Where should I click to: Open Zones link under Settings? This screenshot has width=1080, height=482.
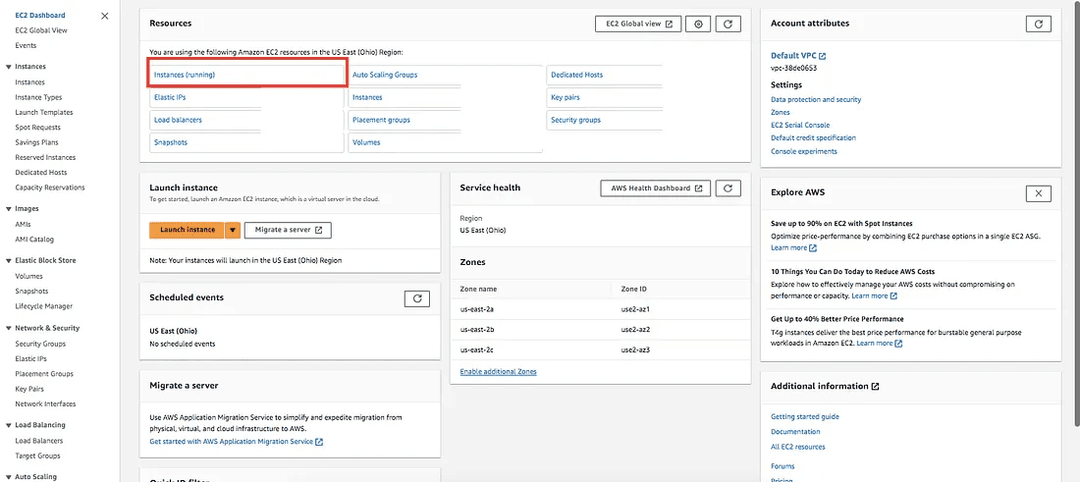[x=780, y=112]
